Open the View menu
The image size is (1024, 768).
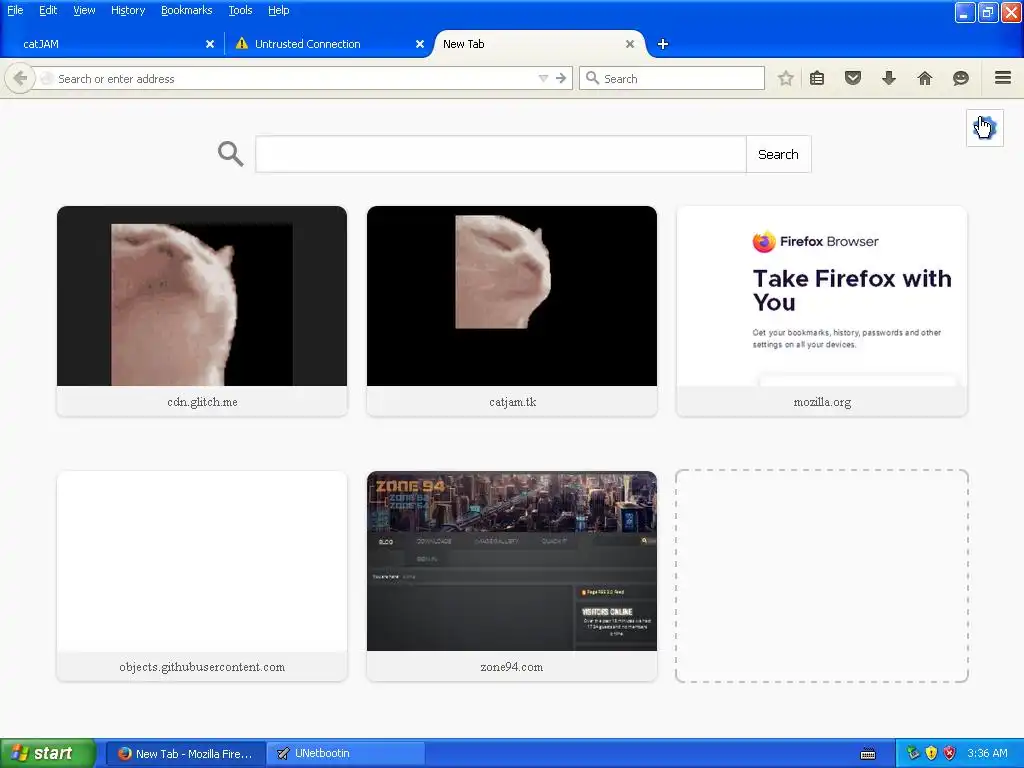point(84,10)
